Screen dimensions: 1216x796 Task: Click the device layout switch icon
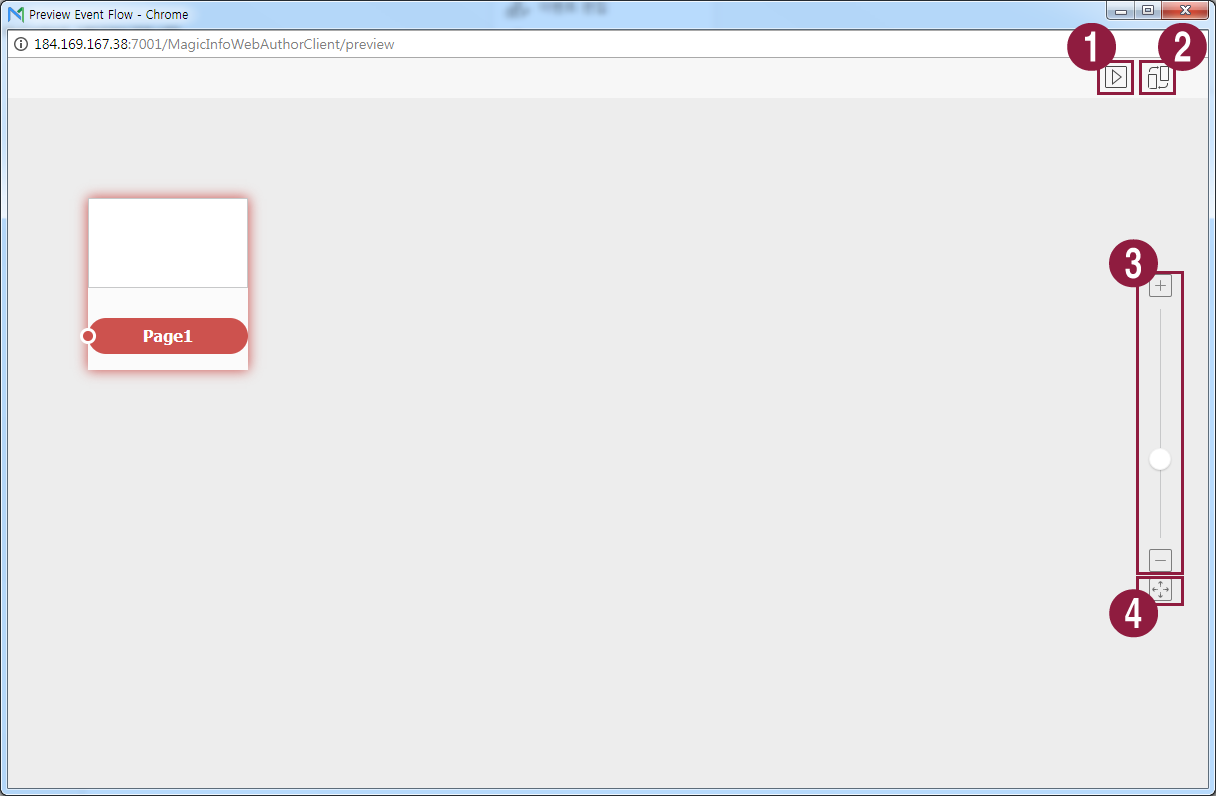click(x=1158, y=77)
